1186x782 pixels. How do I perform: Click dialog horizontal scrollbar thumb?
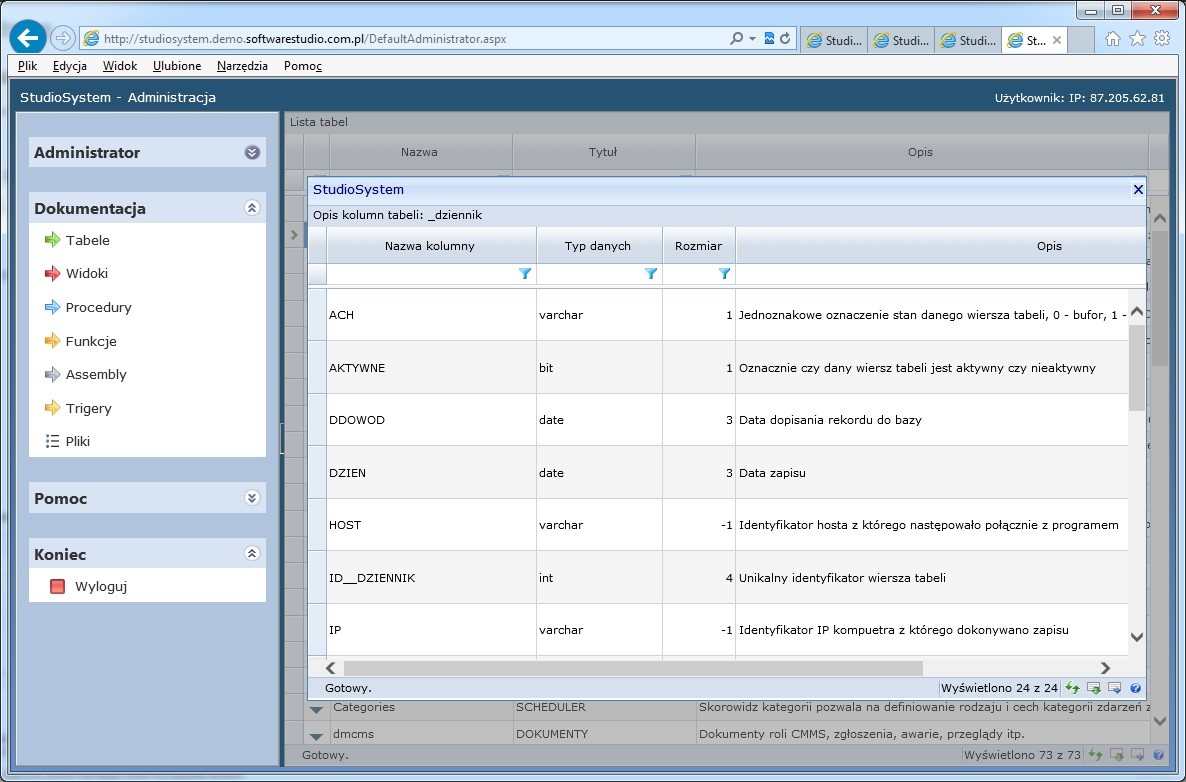pos(633,668)
